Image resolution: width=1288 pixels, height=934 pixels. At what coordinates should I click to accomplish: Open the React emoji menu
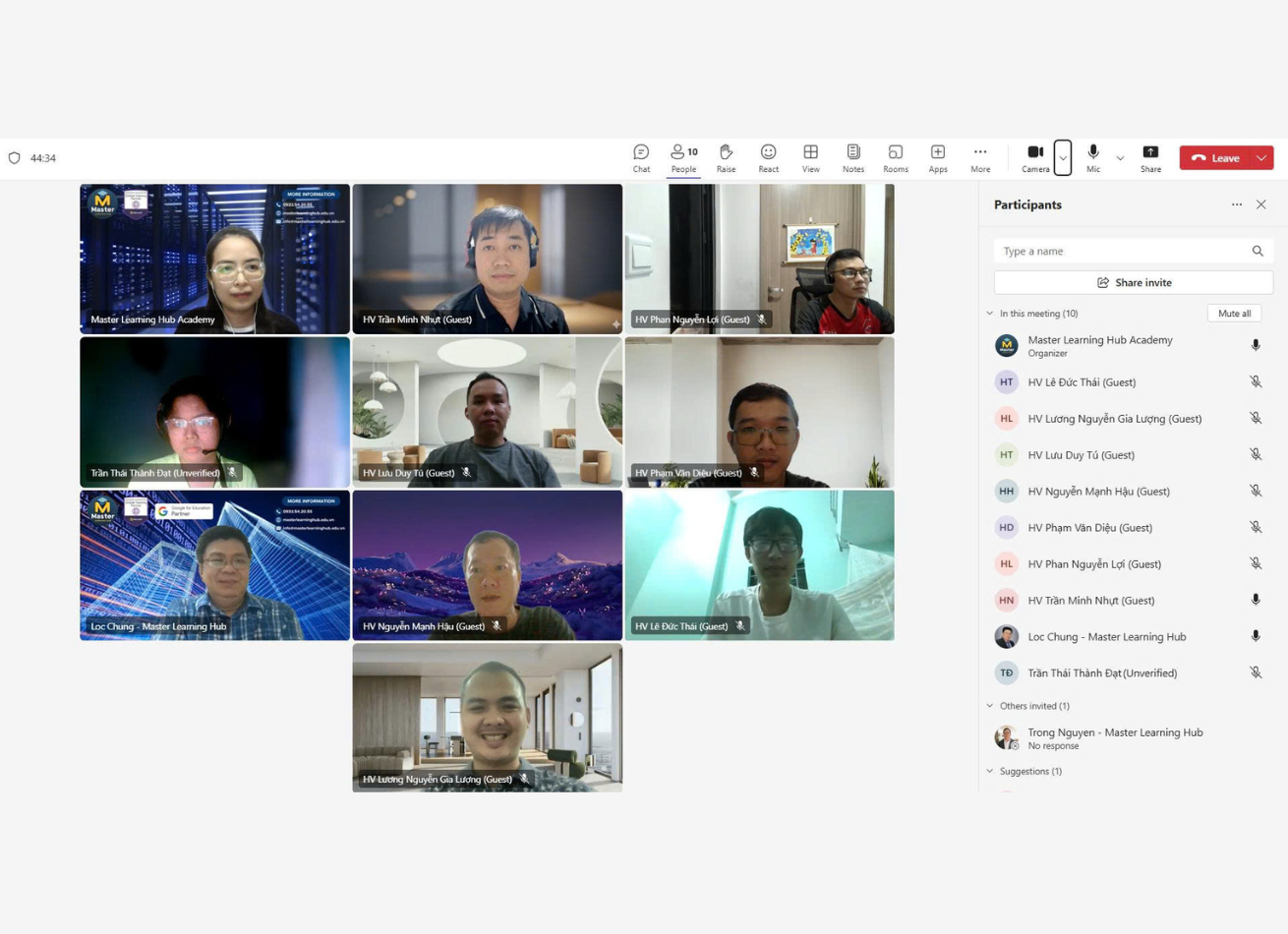(768, 157)
